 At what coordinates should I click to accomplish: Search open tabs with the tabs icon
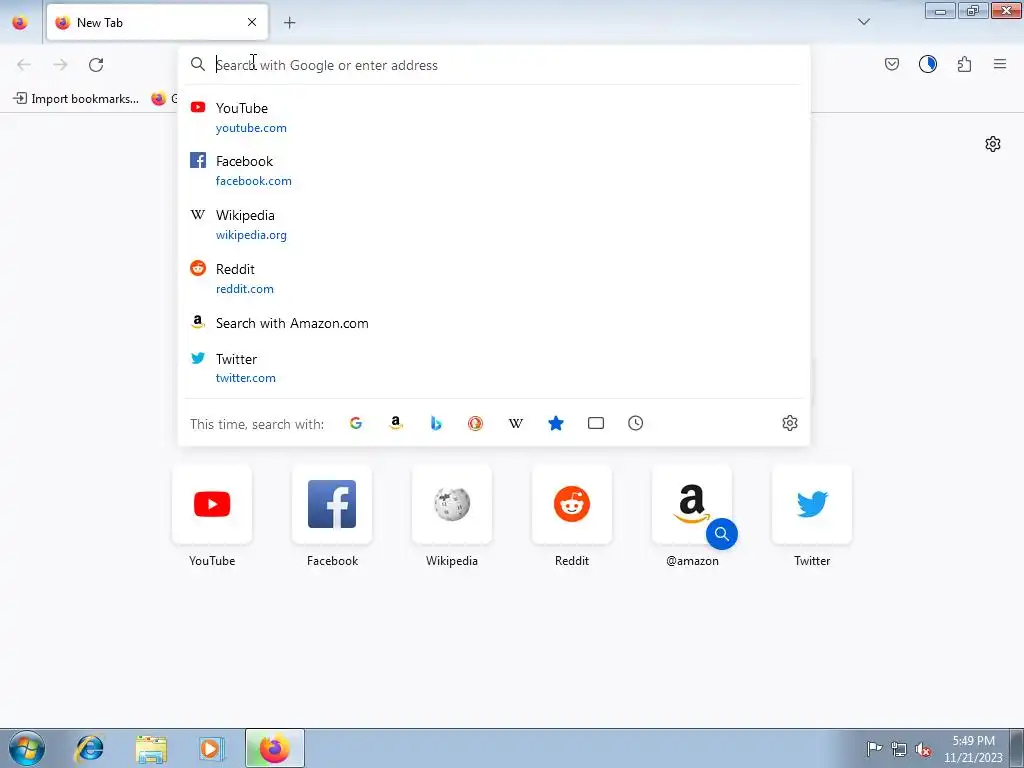tap(596, 423)
